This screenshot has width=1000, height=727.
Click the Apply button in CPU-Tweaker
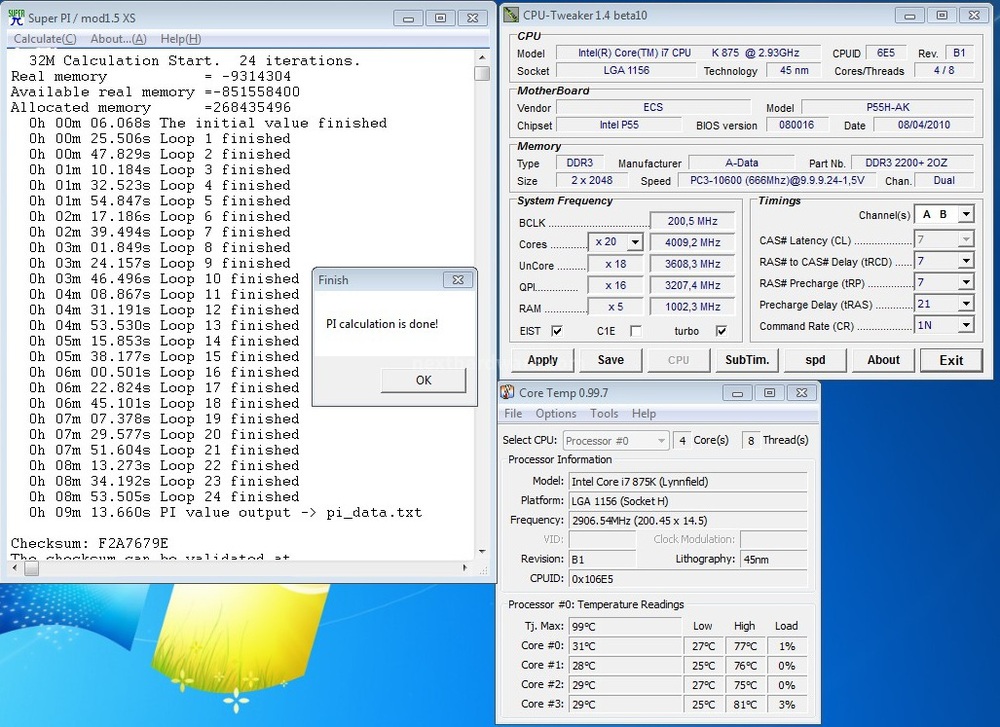click(543, 360)
